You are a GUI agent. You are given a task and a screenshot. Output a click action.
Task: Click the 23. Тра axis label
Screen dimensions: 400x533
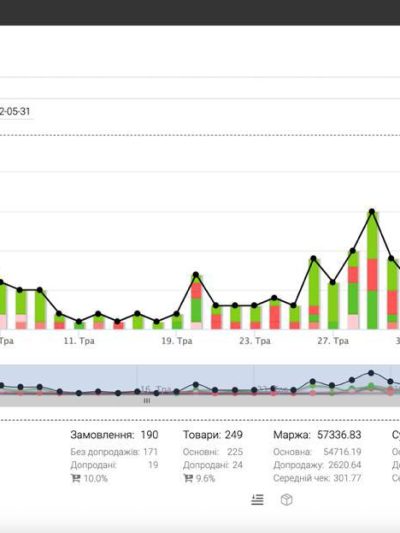[255, 341]
